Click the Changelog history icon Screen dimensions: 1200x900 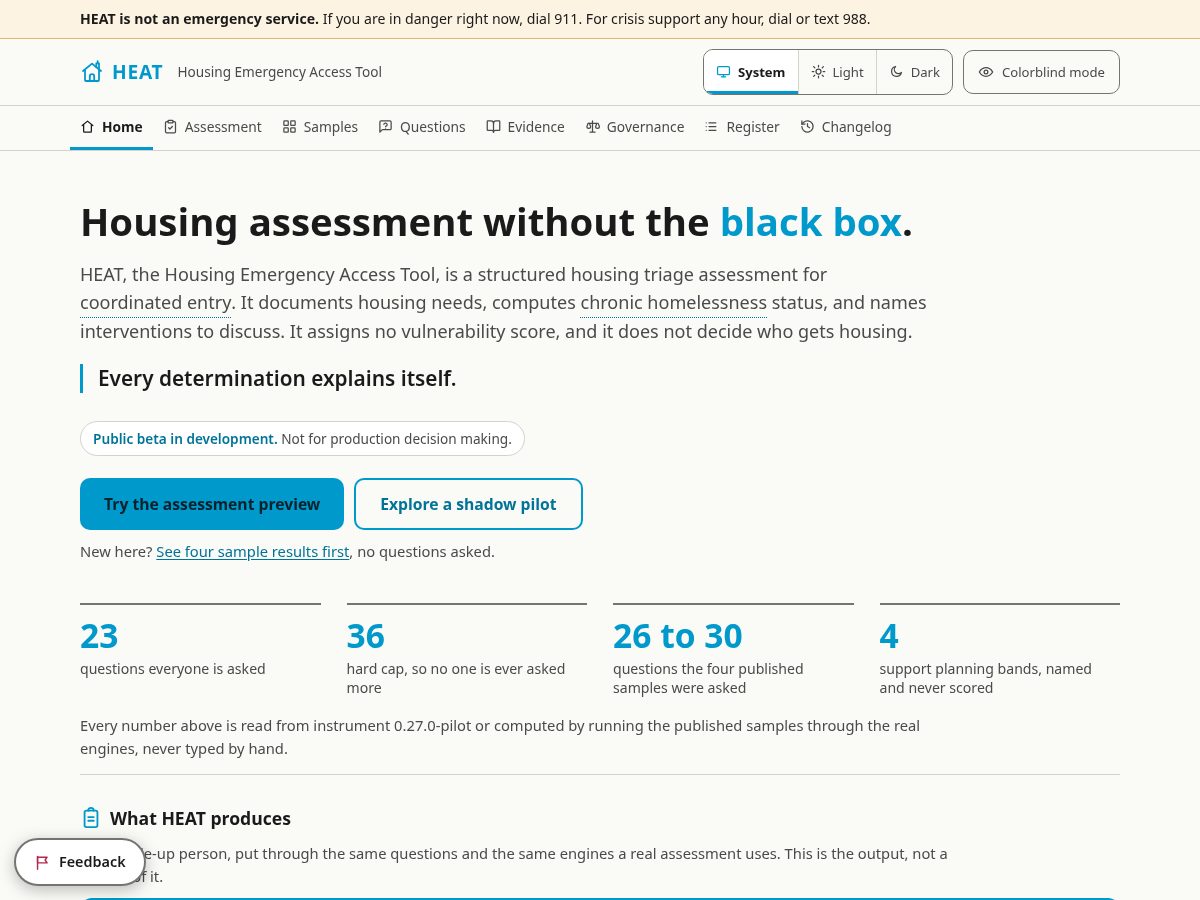click(x=807, y=127)
